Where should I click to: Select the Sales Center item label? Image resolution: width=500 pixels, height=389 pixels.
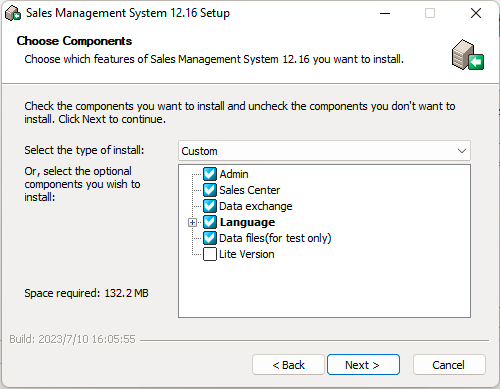pyautogui.click(x=249, y=190)
